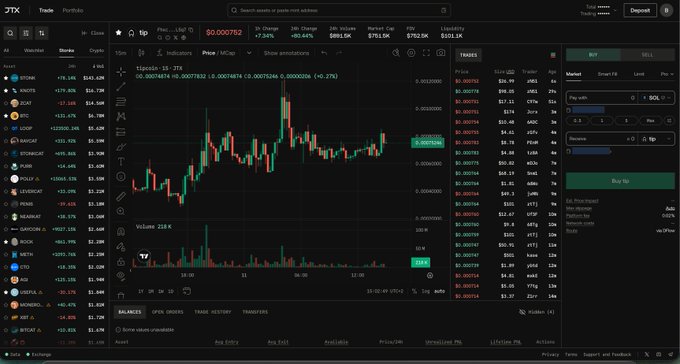Viewport: 680px width, 364px height.
Task: Toggle the magnet snap mode
Action: pyautogui.click(x=121, y=232)
